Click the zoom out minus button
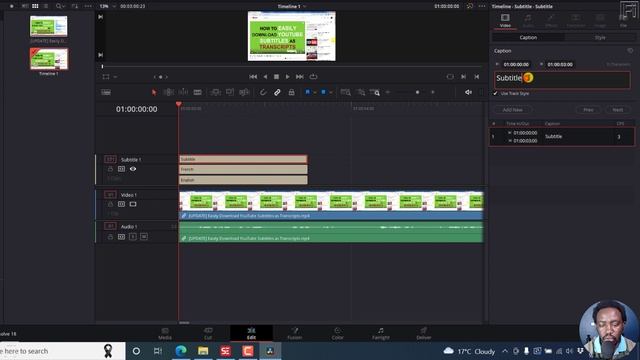 [x=388, y=92]
